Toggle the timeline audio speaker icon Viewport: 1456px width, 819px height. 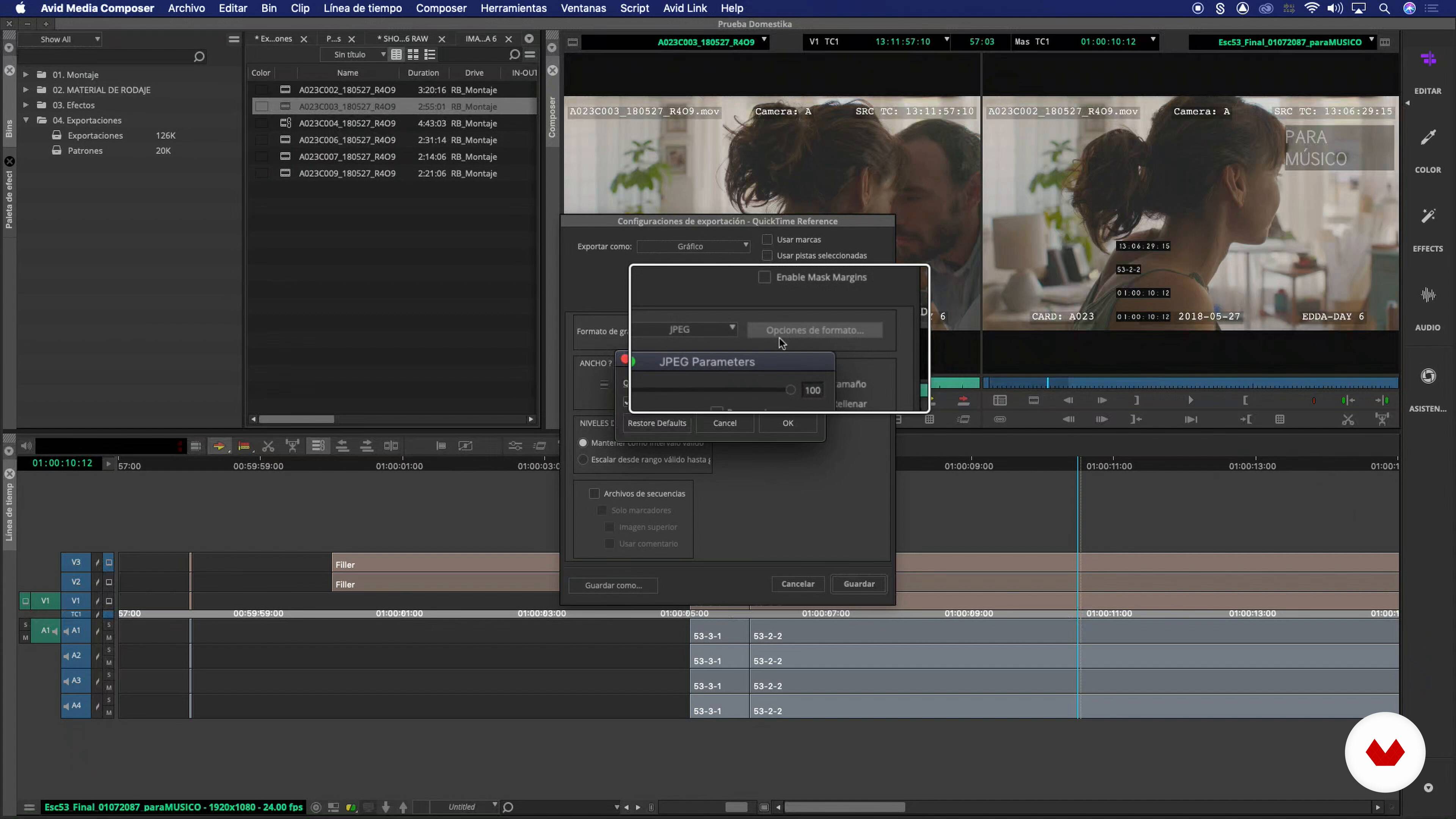click(x=26, y=446)
